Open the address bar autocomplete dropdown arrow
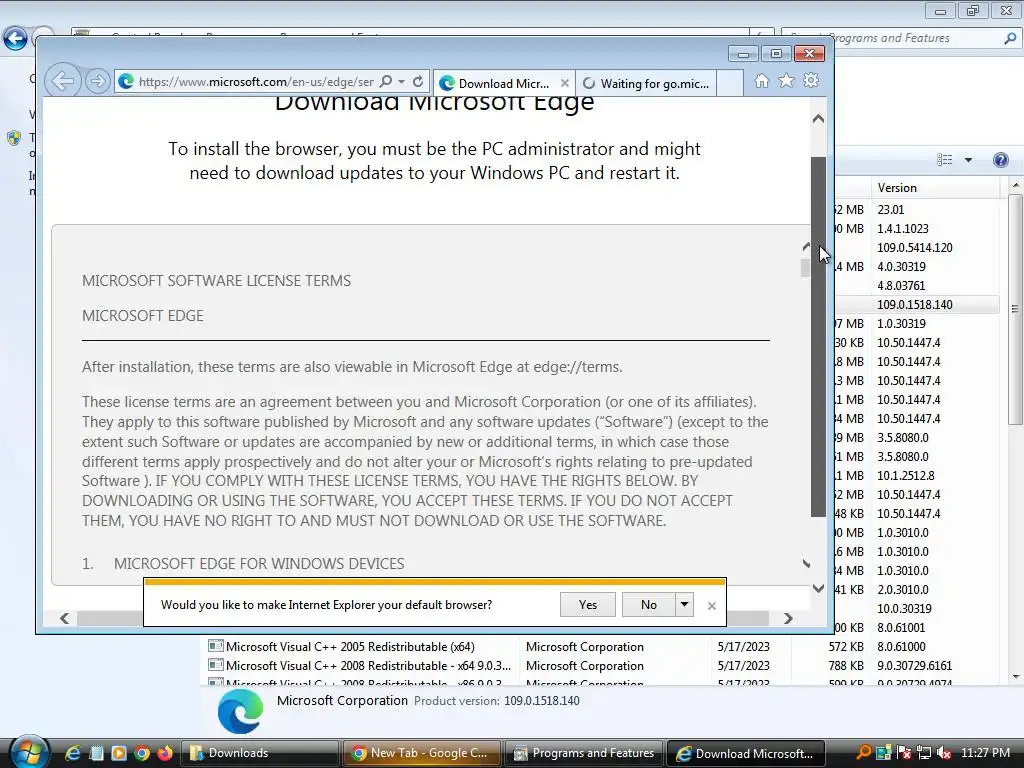 click(x=402, y=82)
